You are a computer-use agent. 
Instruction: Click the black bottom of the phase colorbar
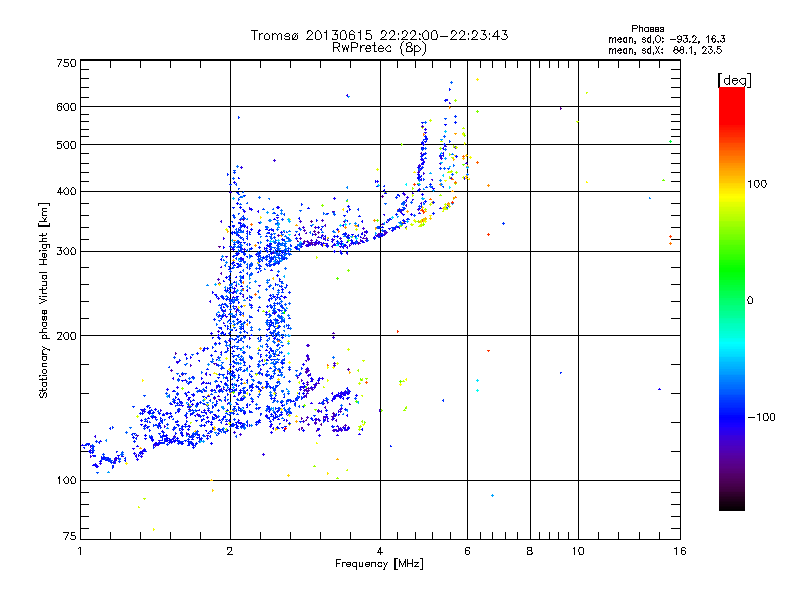[732, 504]
